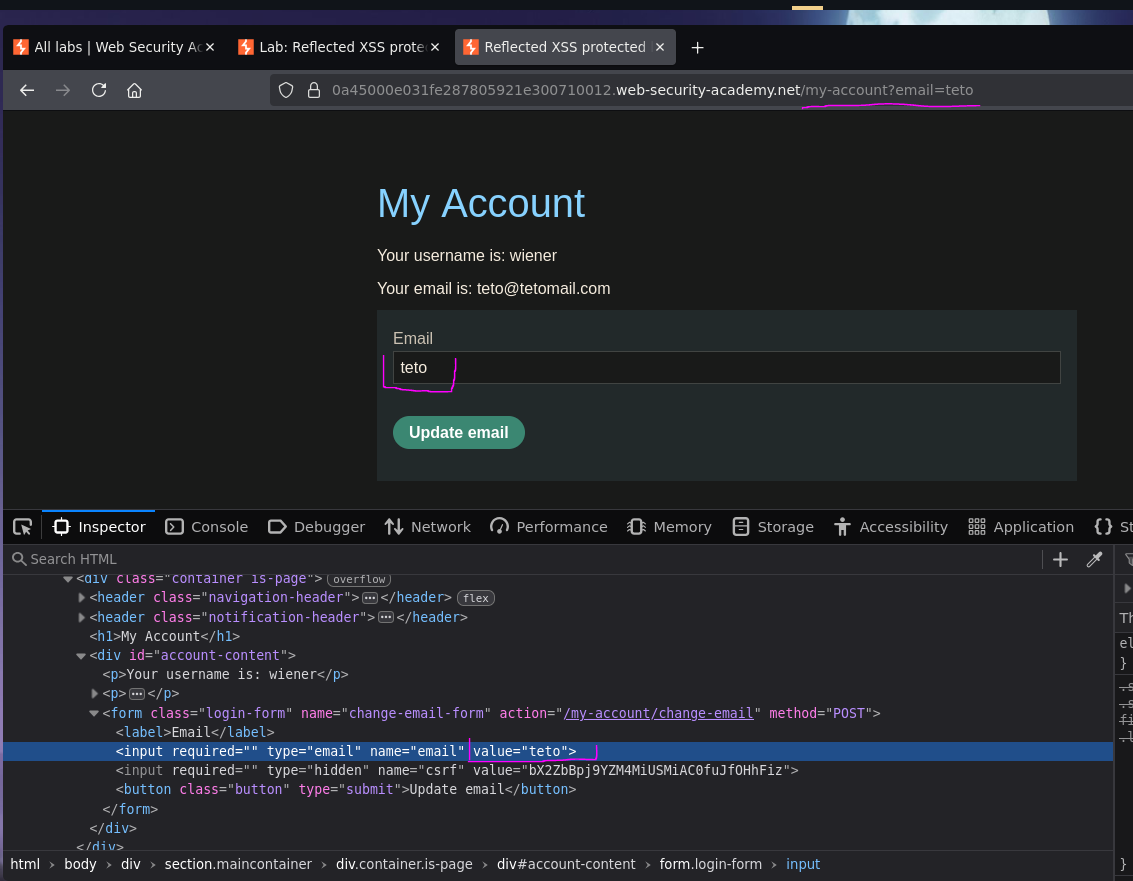Open the Performance panel
The width and height of the screenshot is (1133, 881).
(x=548, y=527)
